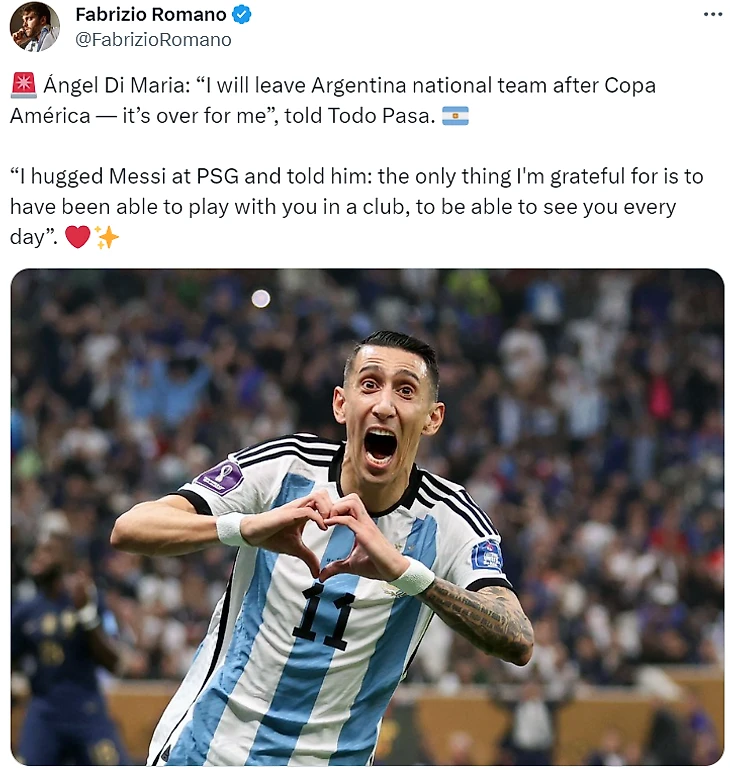Click the quote about hugging Messi at PSG

[357, 206]
